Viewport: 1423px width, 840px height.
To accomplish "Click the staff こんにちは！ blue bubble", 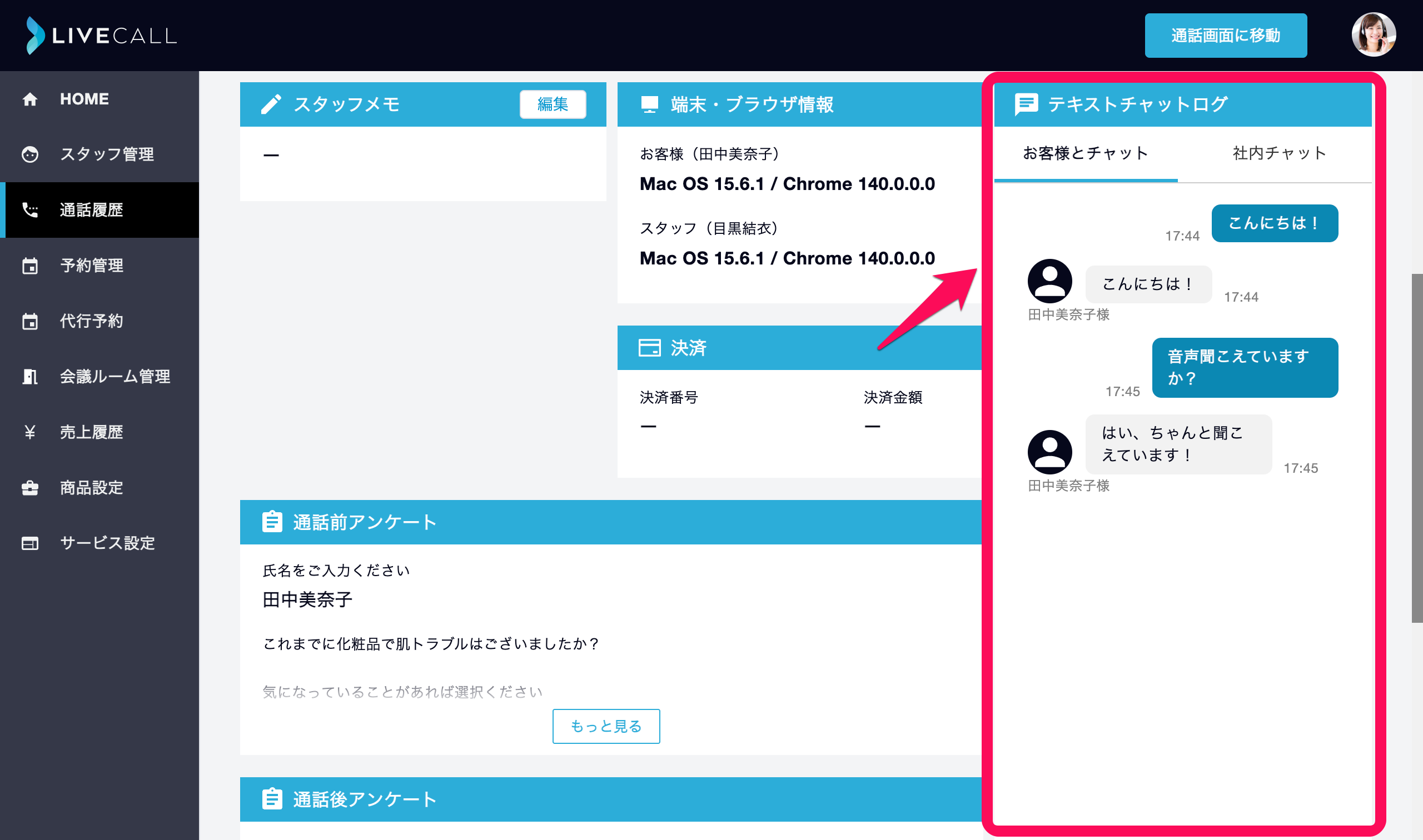I will (1275, 223).
